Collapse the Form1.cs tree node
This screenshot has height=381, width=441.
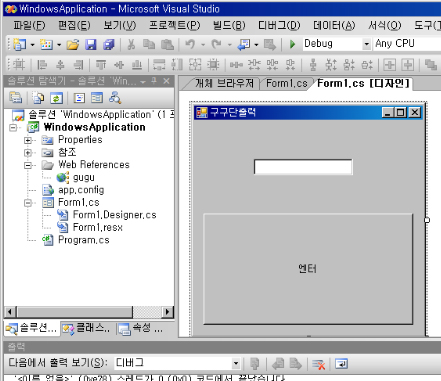[x=28, y=203]
